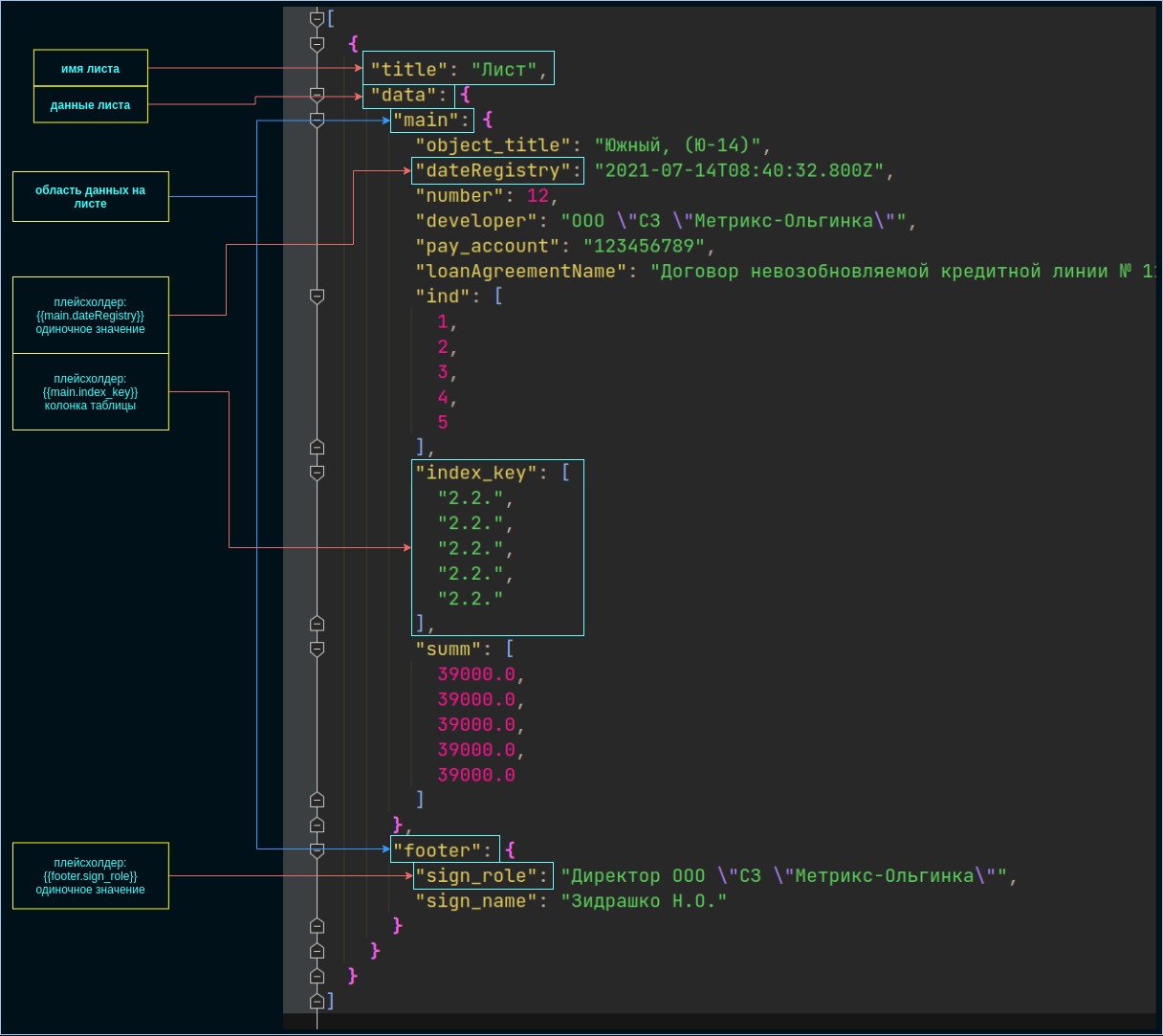Select the "имя листа" annotation box
The image size is (1163, 1036).
[x=91, y=69]
